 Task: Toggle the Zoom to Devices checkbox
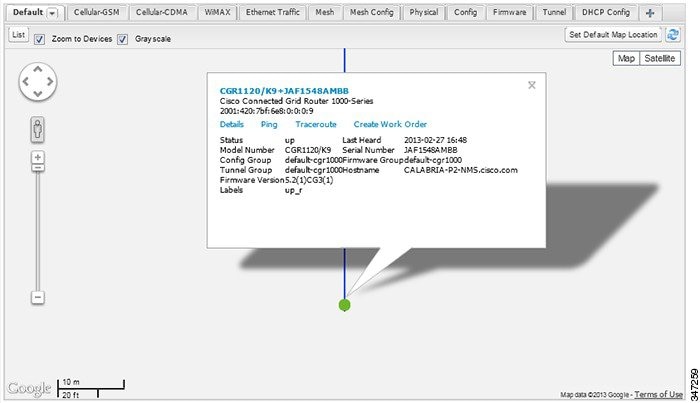coord(39,39)
